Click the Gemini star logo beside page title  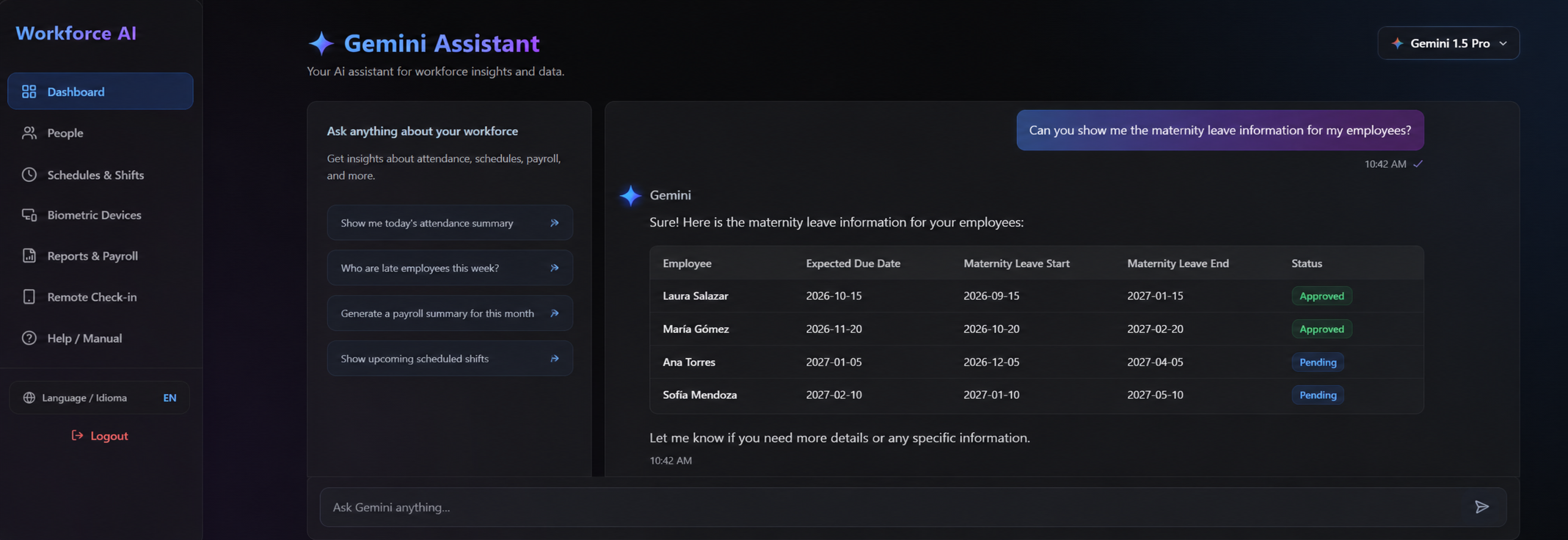point(321,43)
